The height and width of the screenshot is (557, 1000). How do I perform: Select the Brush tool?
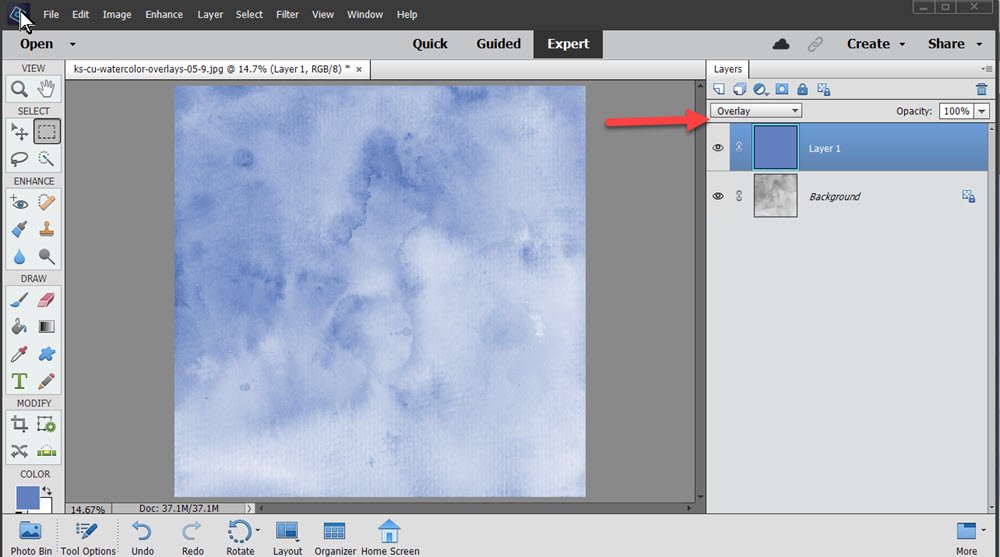click(19, 300)
